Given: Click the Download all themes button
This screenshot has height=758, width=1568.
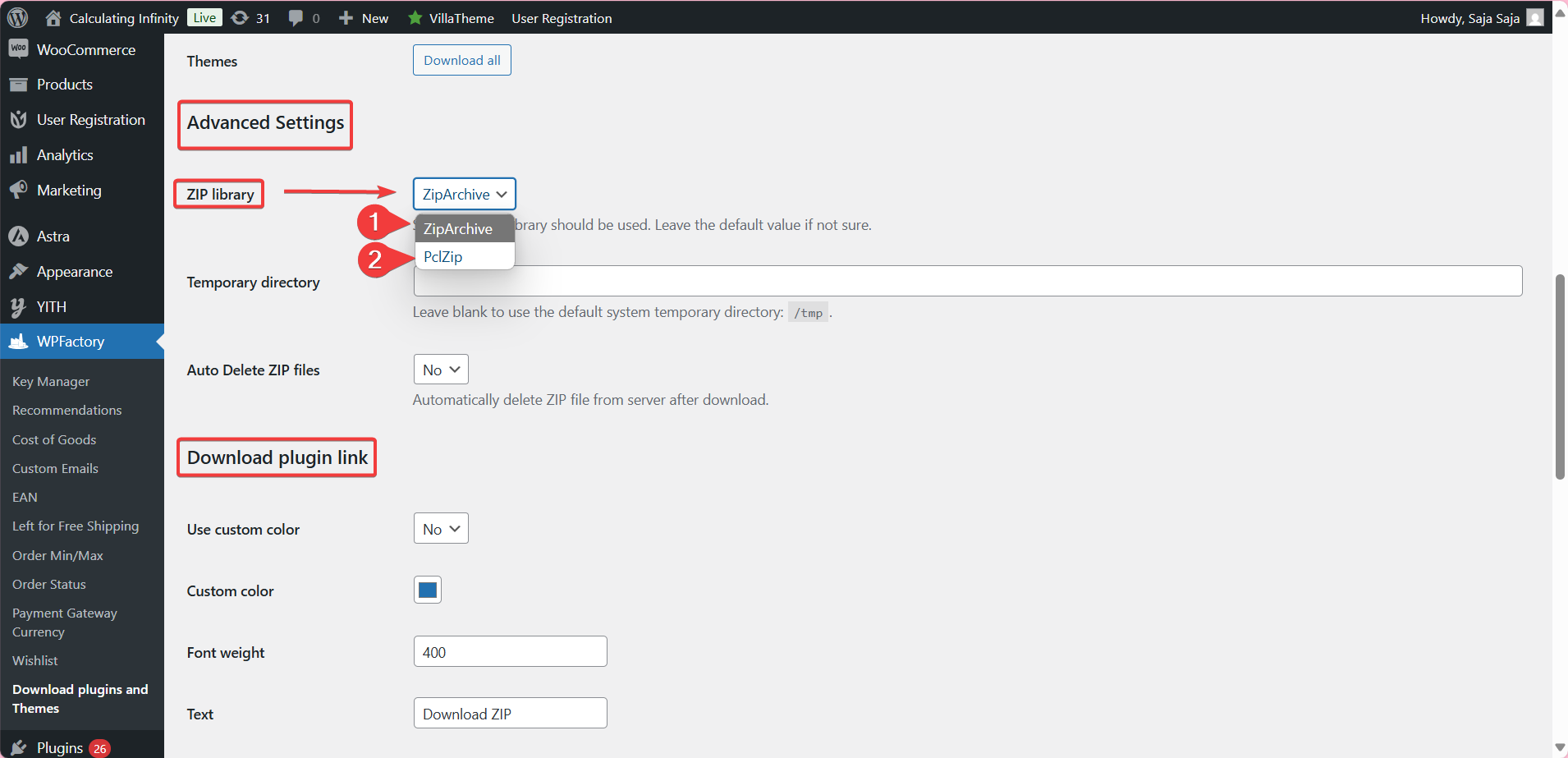Looking at the screenshot, I should (x=462, y=60).
